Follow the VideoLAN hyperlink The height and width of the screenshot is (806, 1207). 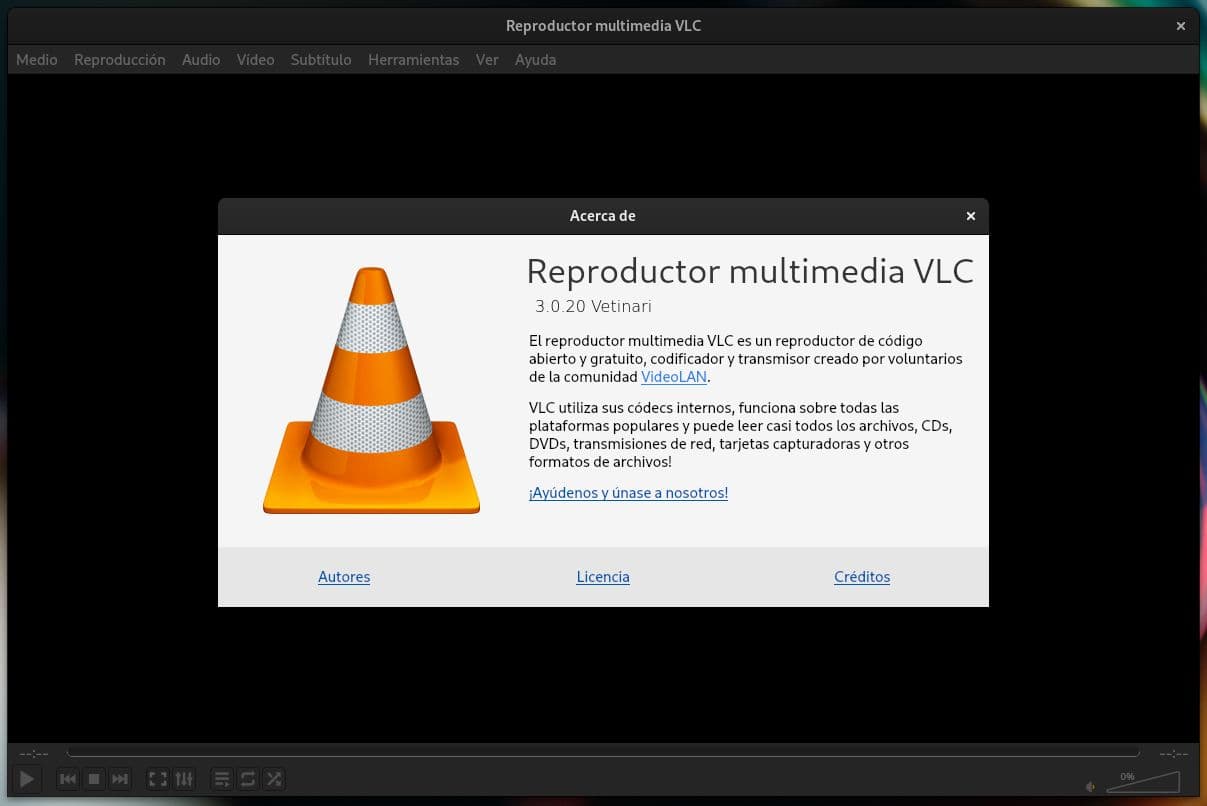pyautogui.click(x=674, y=377)
